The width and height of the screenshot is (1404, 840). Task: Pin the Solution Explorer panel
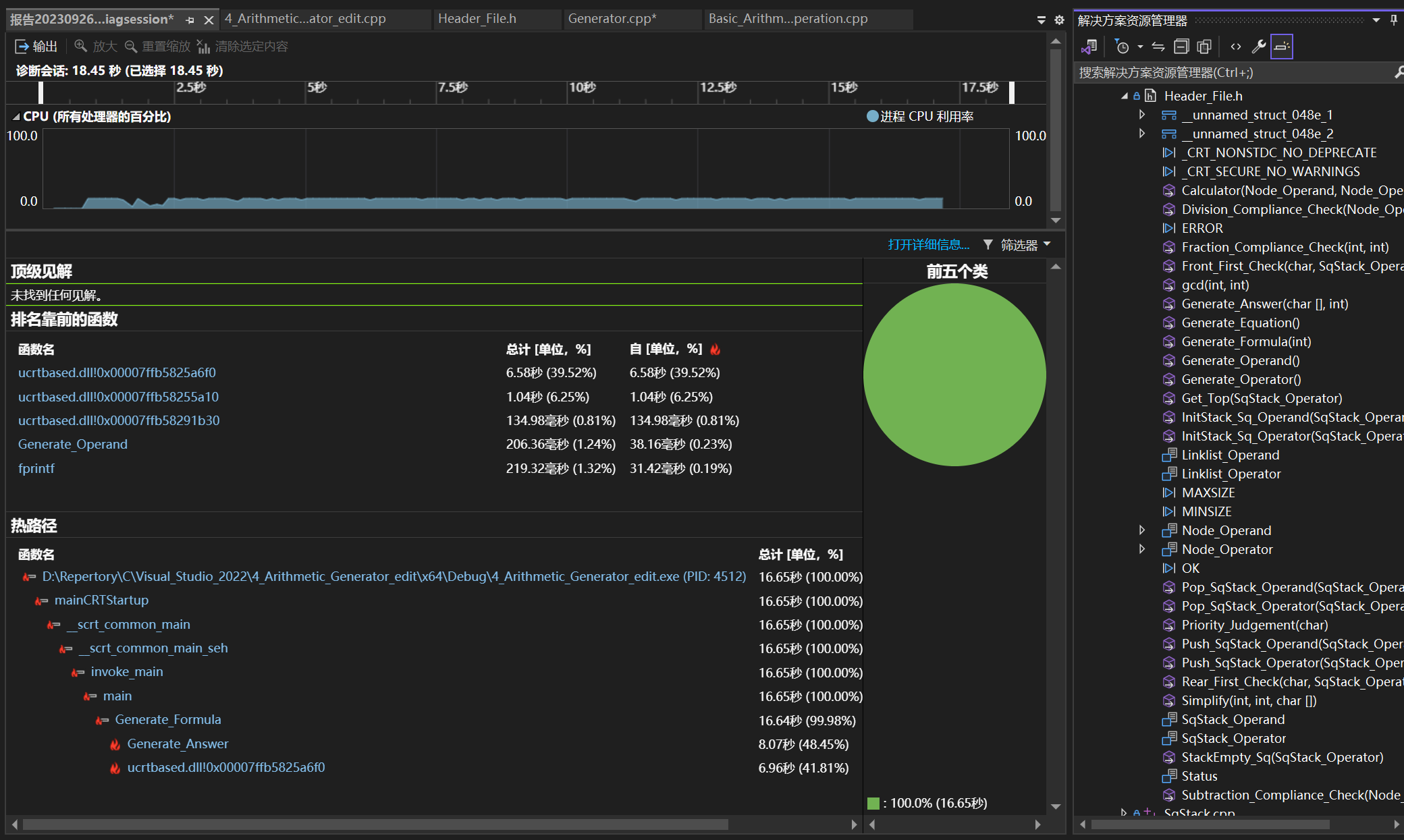(1394, 20)
